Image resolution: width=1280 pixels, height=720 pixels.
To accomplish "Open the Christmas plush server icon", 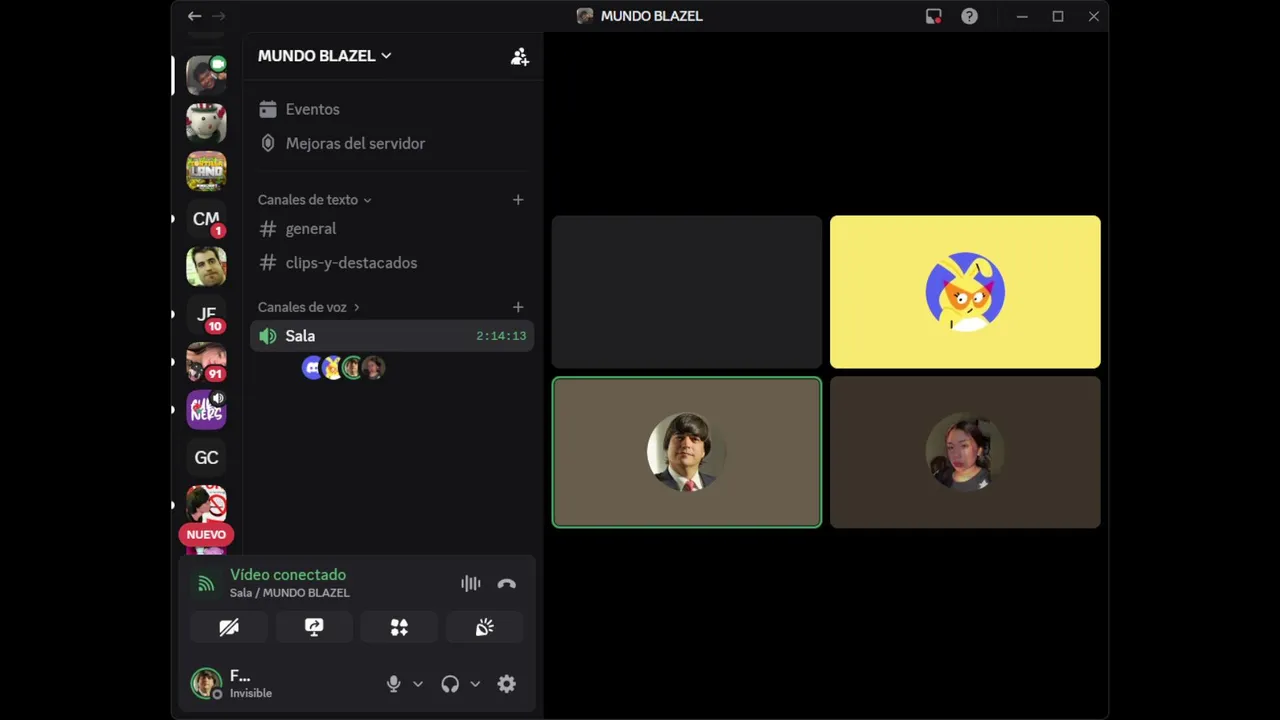I will coord(206,123).
